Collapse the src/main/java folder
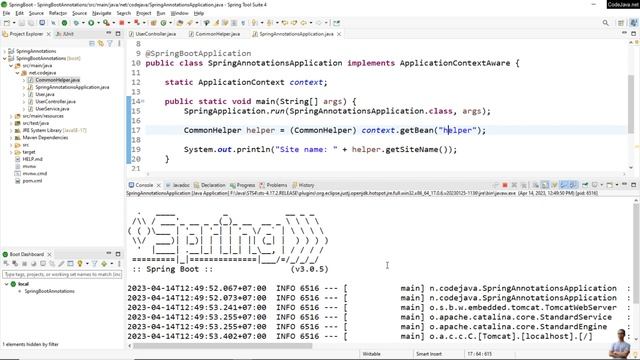Image resolution: width=640 pixels, height=360 pixels. (x=11, y=65)
